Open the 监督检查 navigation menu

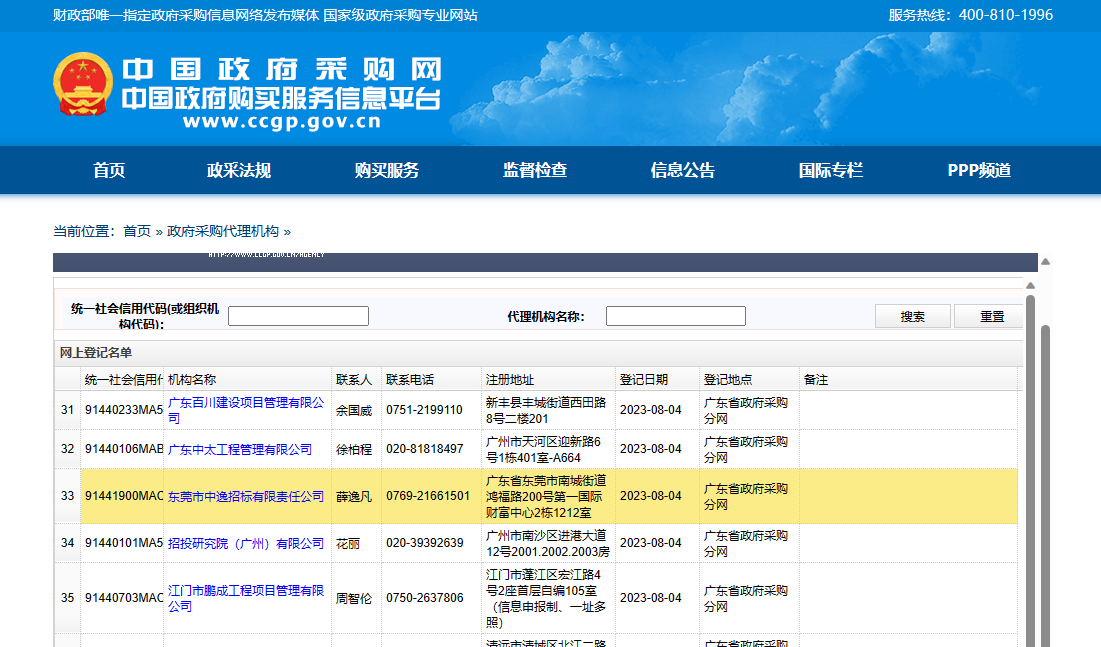click(533, 170)
